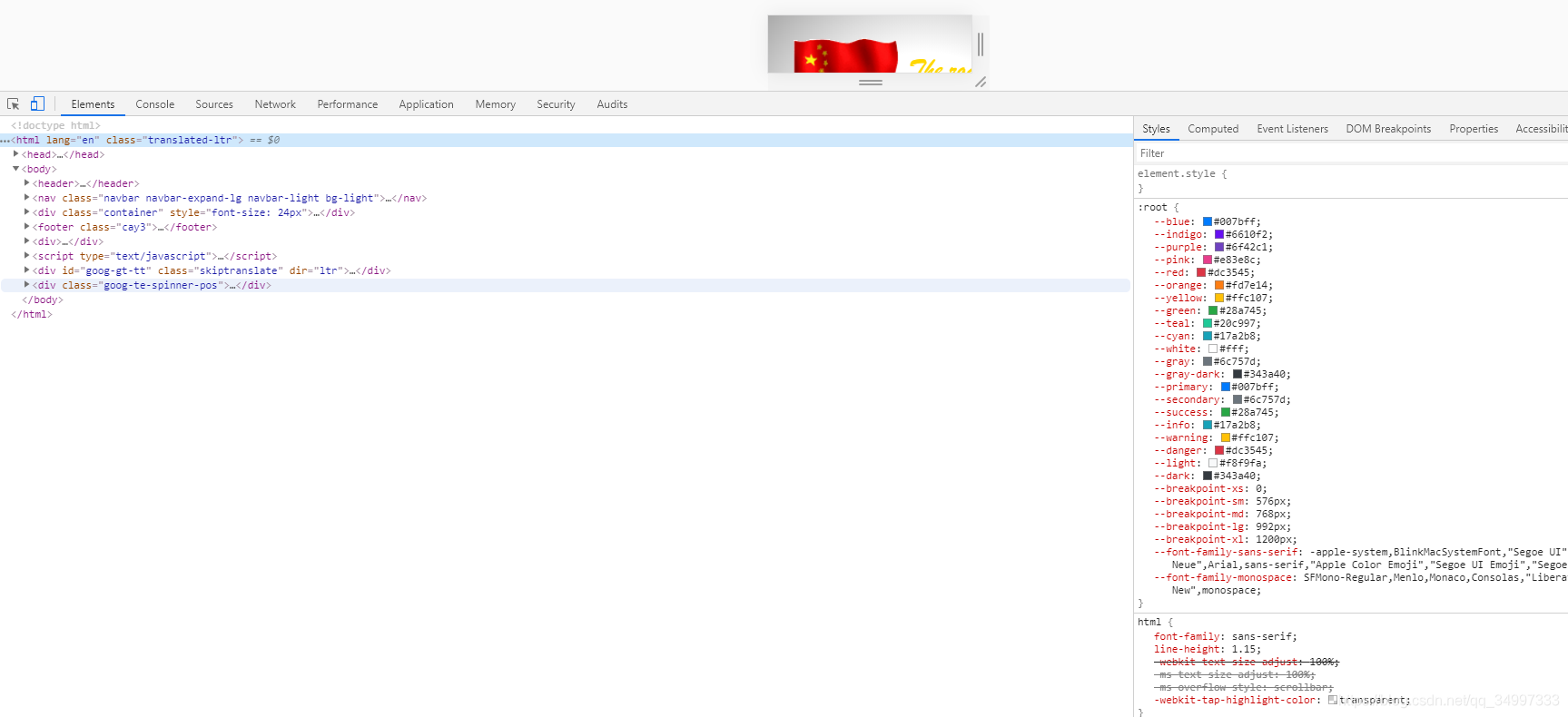
Task: Open the Security tab
Action: point(556,104)
